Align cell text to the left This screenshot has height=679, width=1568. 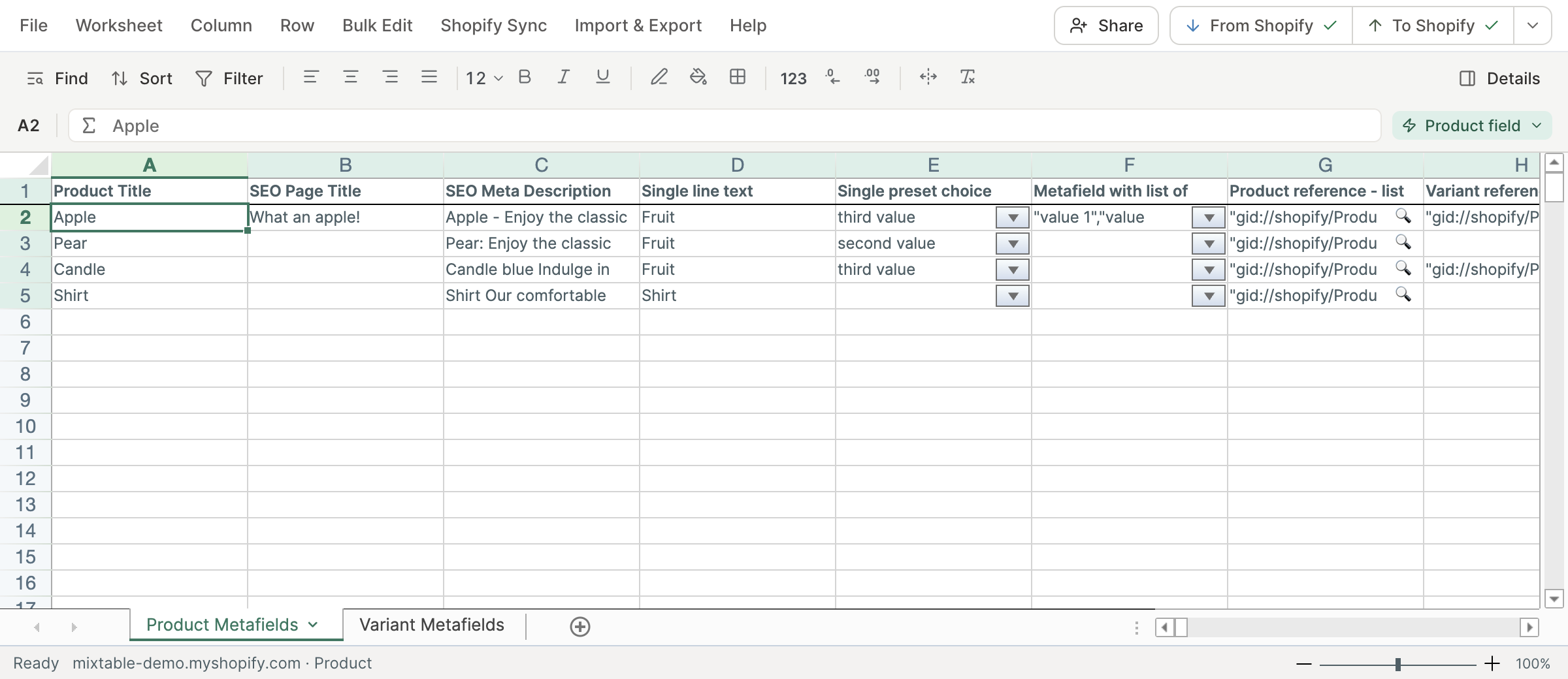click(x=311, y=78)
